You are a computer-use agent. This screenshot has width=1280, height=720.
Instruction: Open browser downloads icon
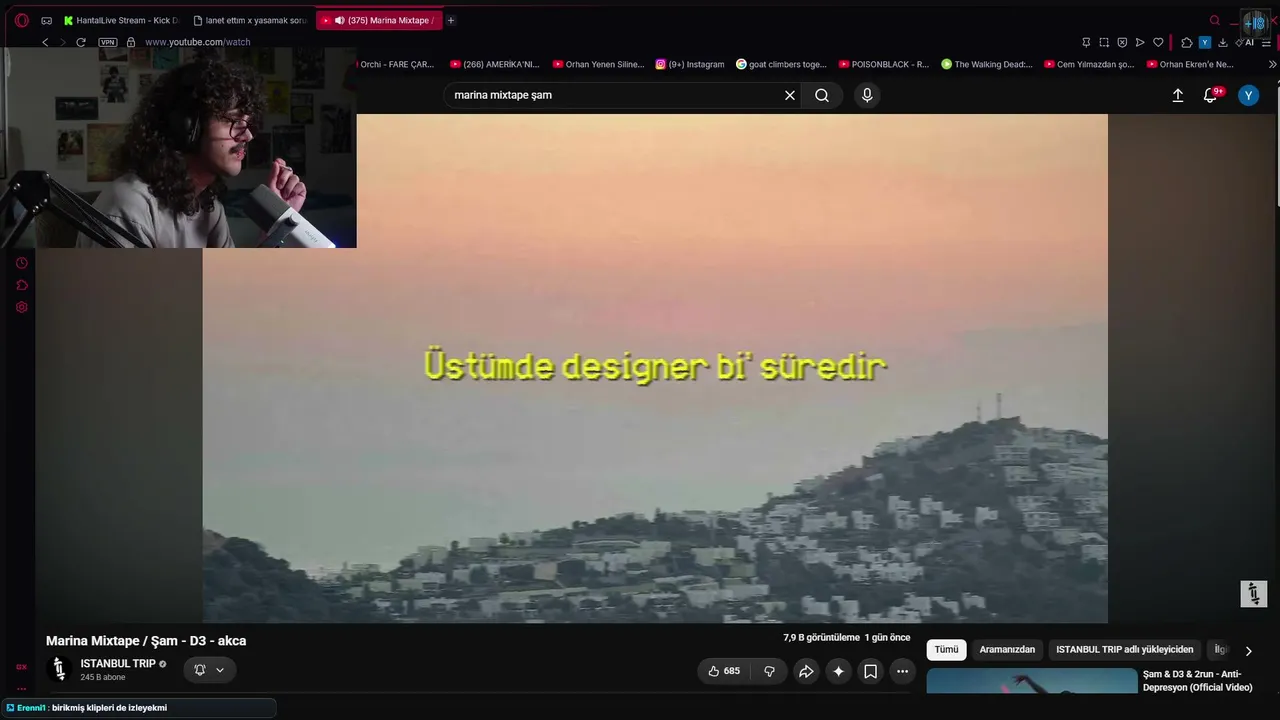1222,42
